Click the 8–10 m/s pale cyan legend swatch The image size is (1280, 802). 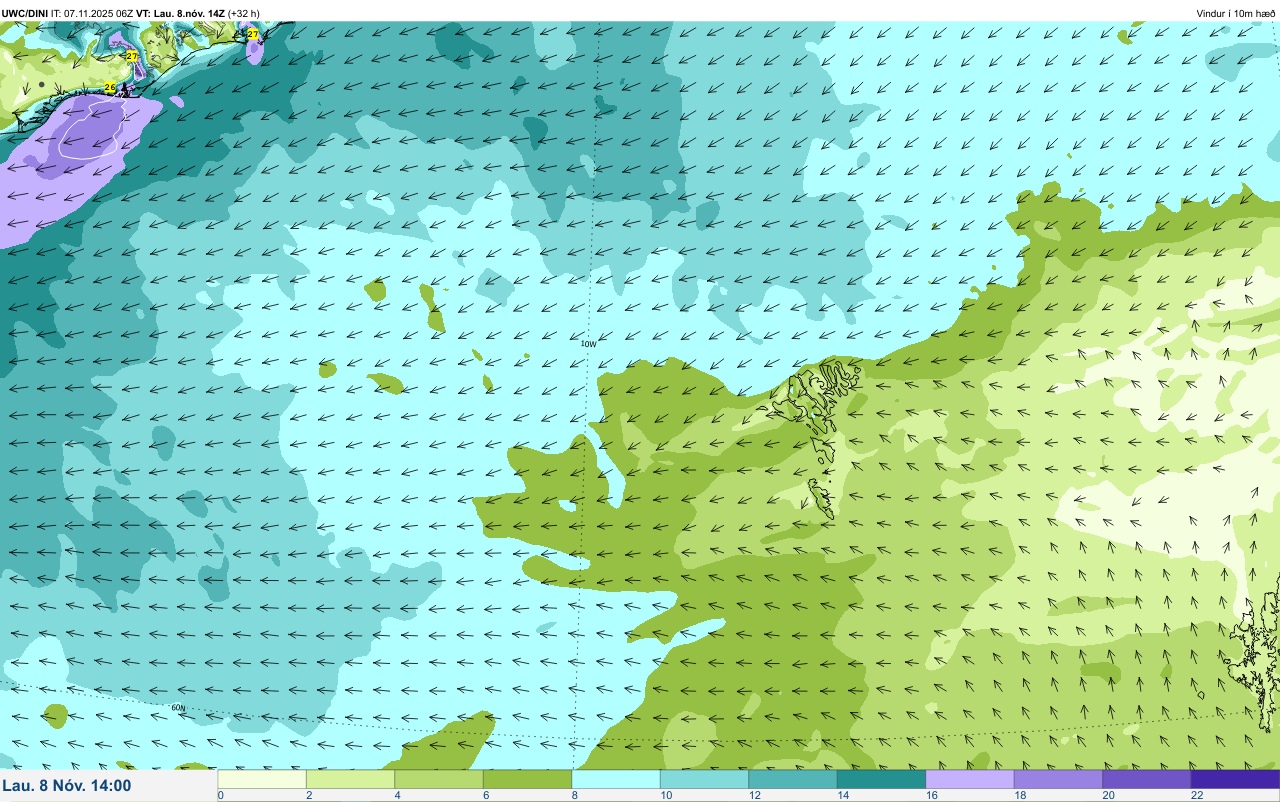click(x=616, y=779)
